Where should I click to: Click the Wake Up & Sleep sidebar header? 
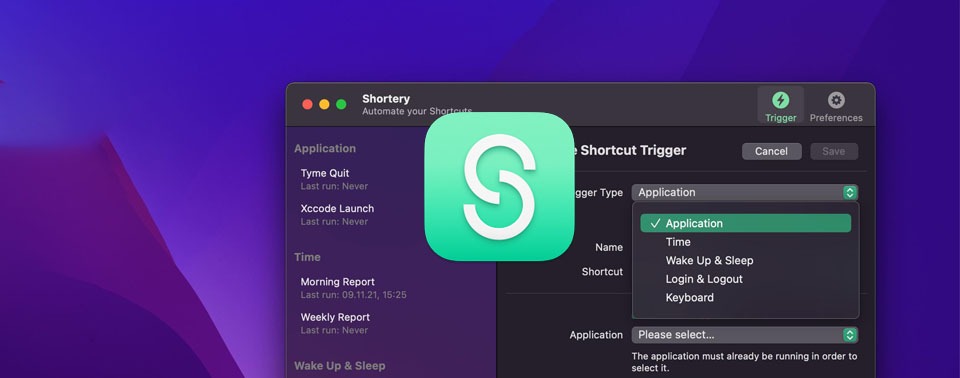340,366
